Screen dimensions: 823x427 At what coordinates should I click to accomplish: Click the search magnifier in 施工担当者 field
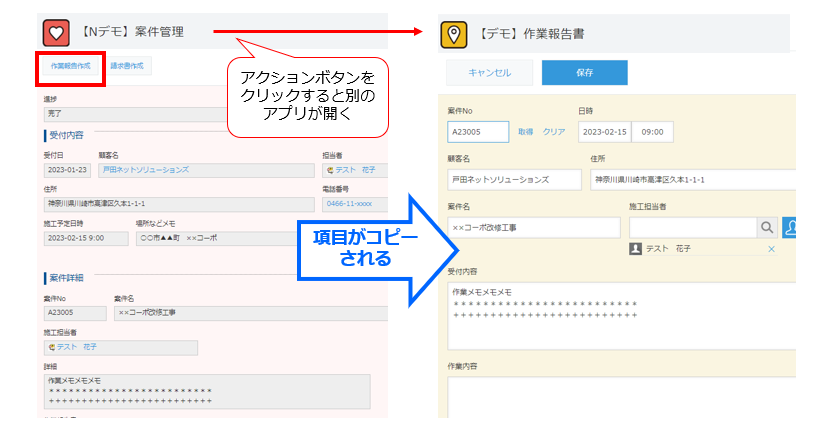(x=765, y=228)
